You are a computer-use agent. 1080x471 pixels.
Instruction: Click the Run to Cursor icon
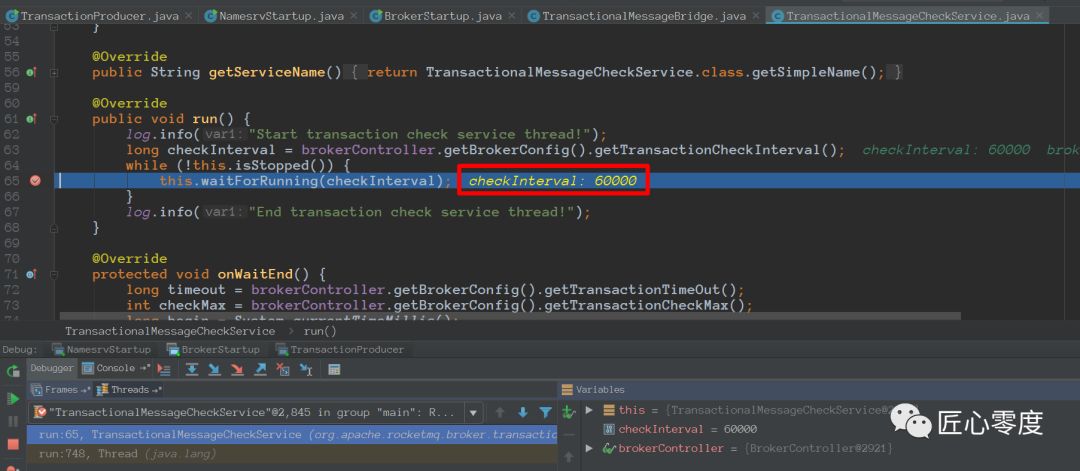pyautogui.click(x=305, y=369)
